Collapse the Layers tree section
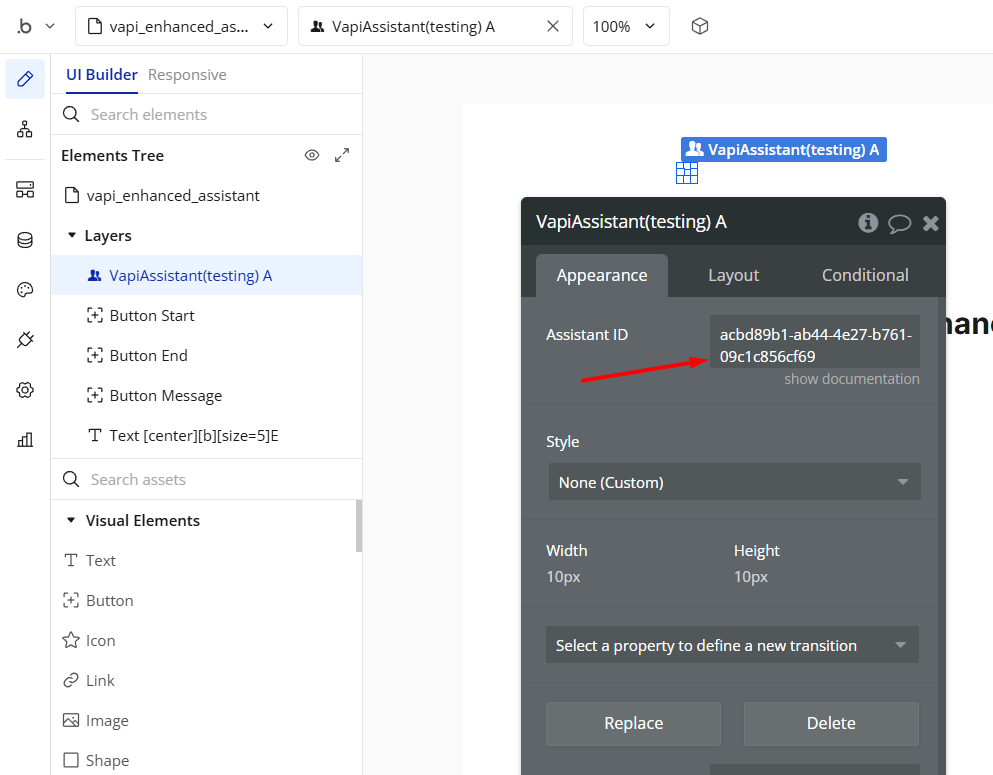 click(x=72, y=236)
